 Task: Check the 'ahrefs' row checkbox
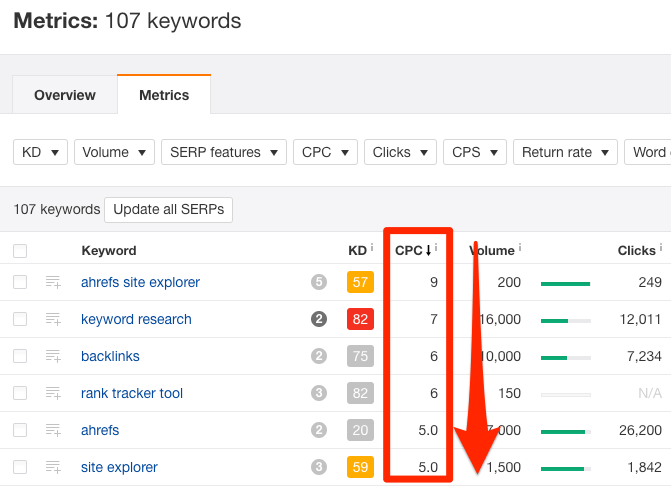(x=20, y=430)
